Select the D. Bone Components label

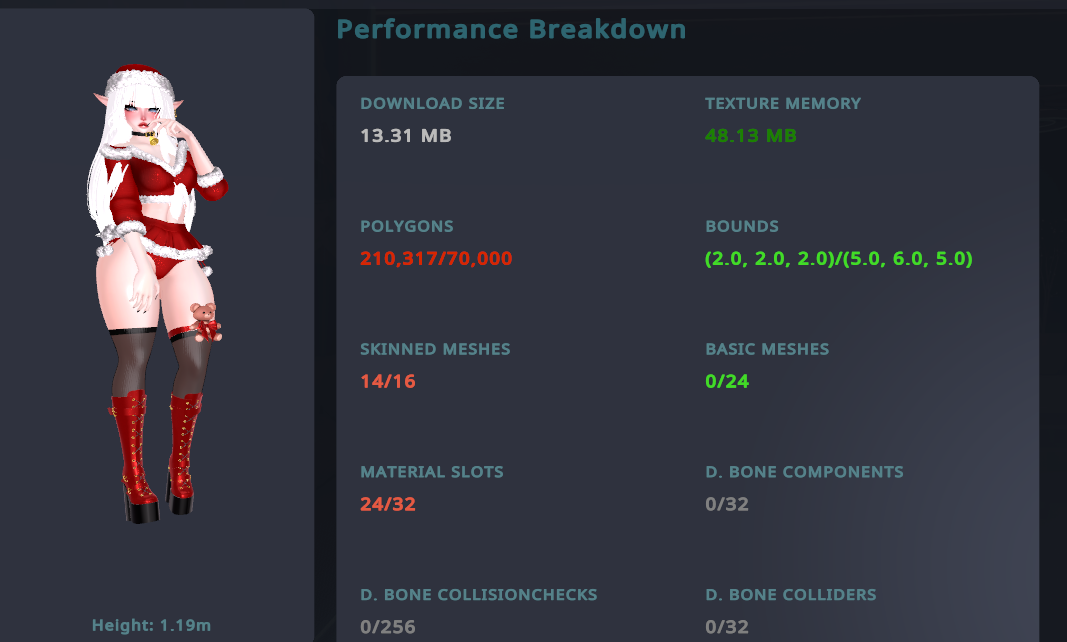click(804, 471)
